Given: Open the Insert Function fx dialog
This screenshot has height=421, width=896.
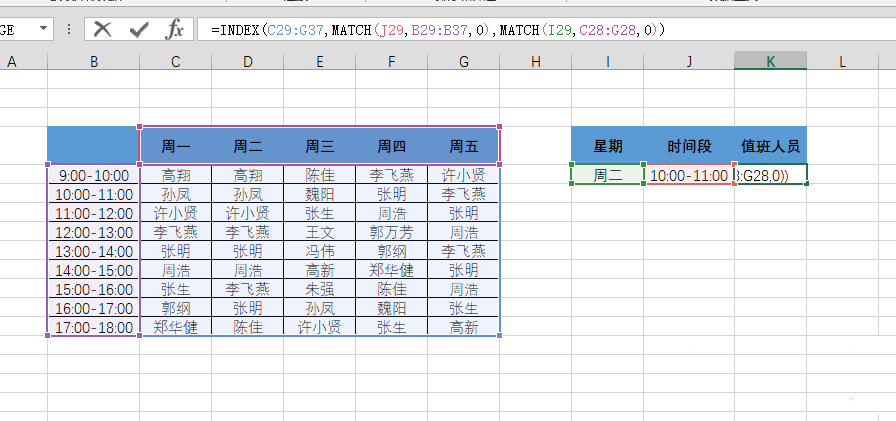Looking at the screenshot, I should [x=175, y=29].
